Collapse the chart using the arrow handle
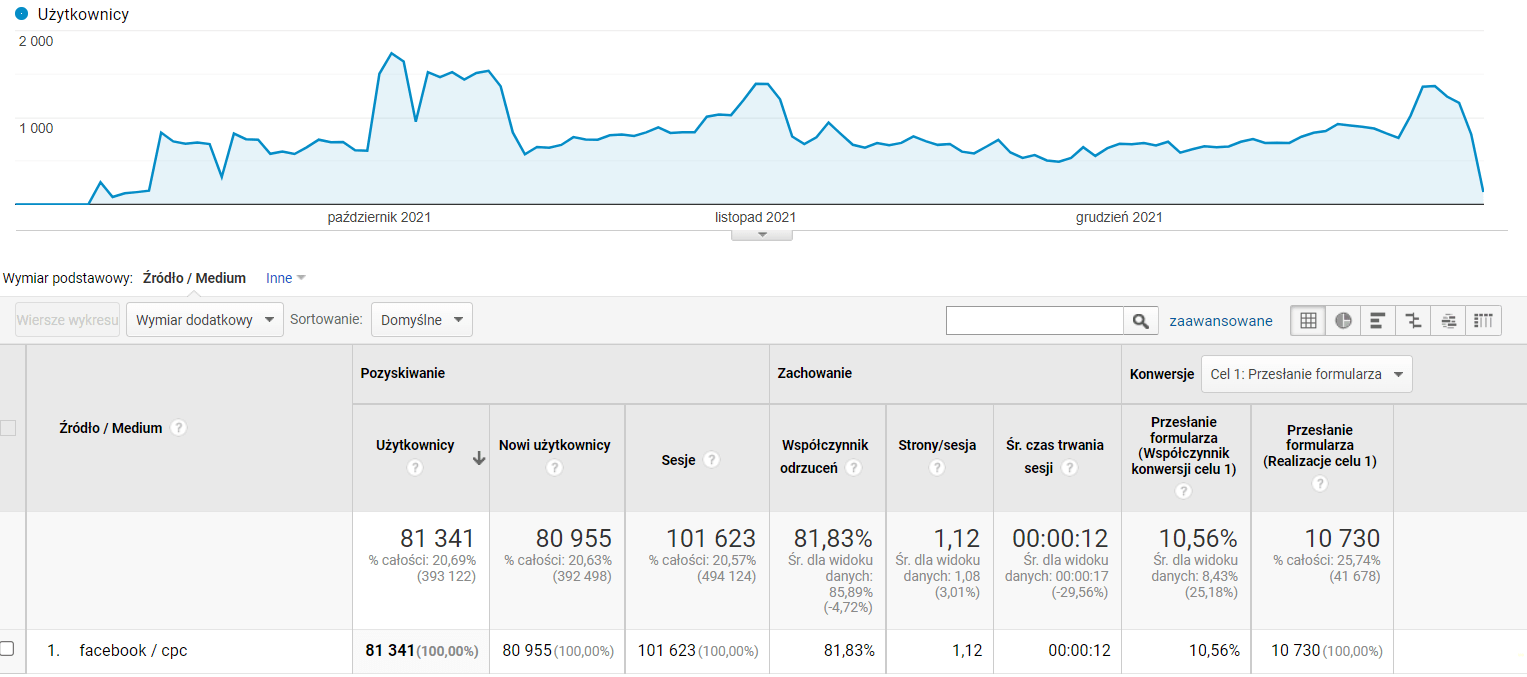 tap(762, 235)
